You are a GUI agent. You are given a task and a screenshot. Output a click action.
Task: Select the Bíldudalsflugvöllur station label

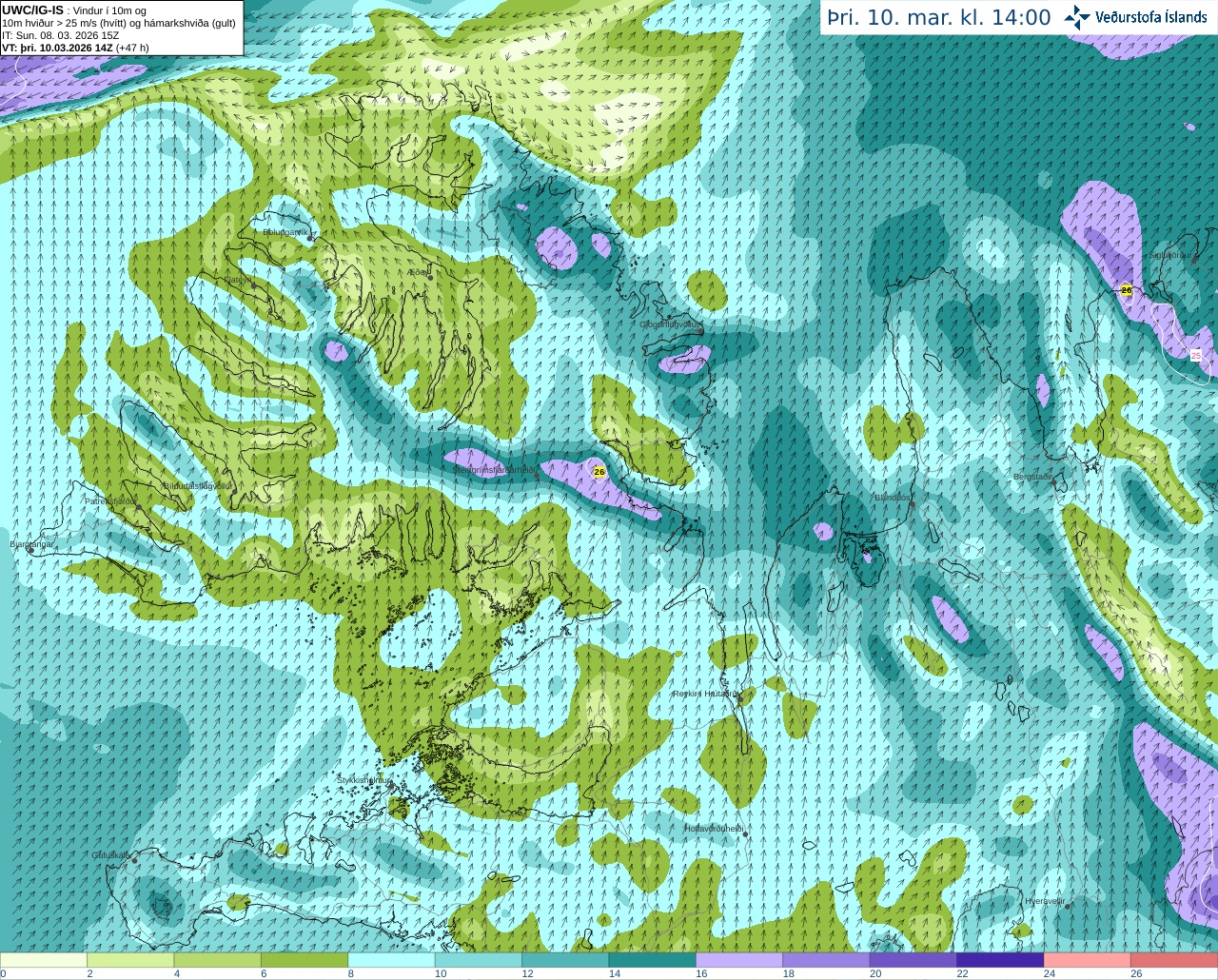tap(198, 485)
